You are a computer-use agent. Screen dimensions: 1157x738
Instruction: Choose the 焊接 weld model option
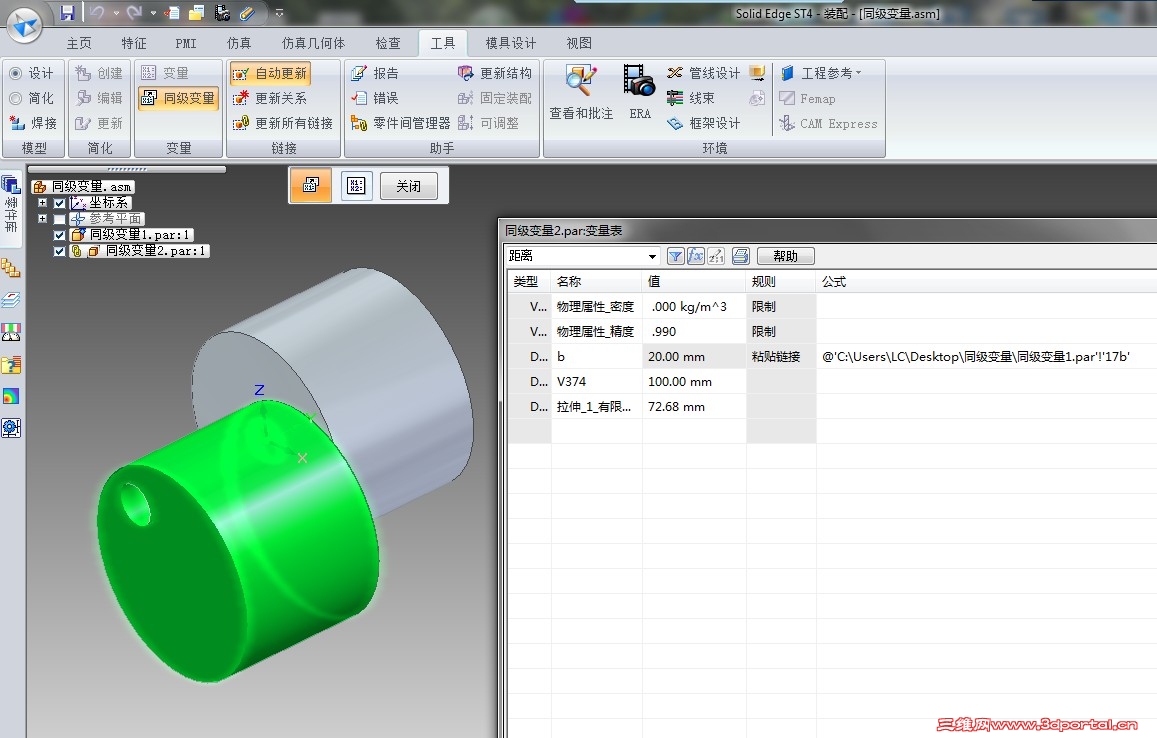coord(32,123)
